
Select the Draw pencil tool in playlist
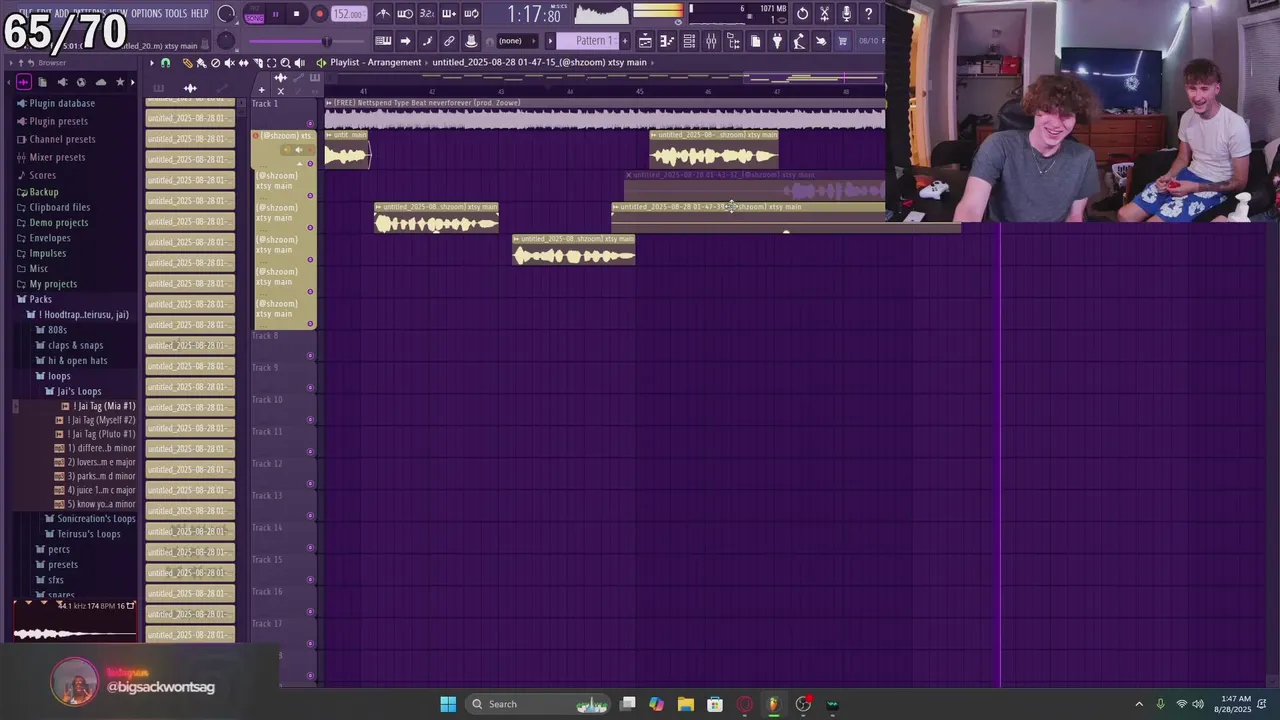click(x=188, y=63)
